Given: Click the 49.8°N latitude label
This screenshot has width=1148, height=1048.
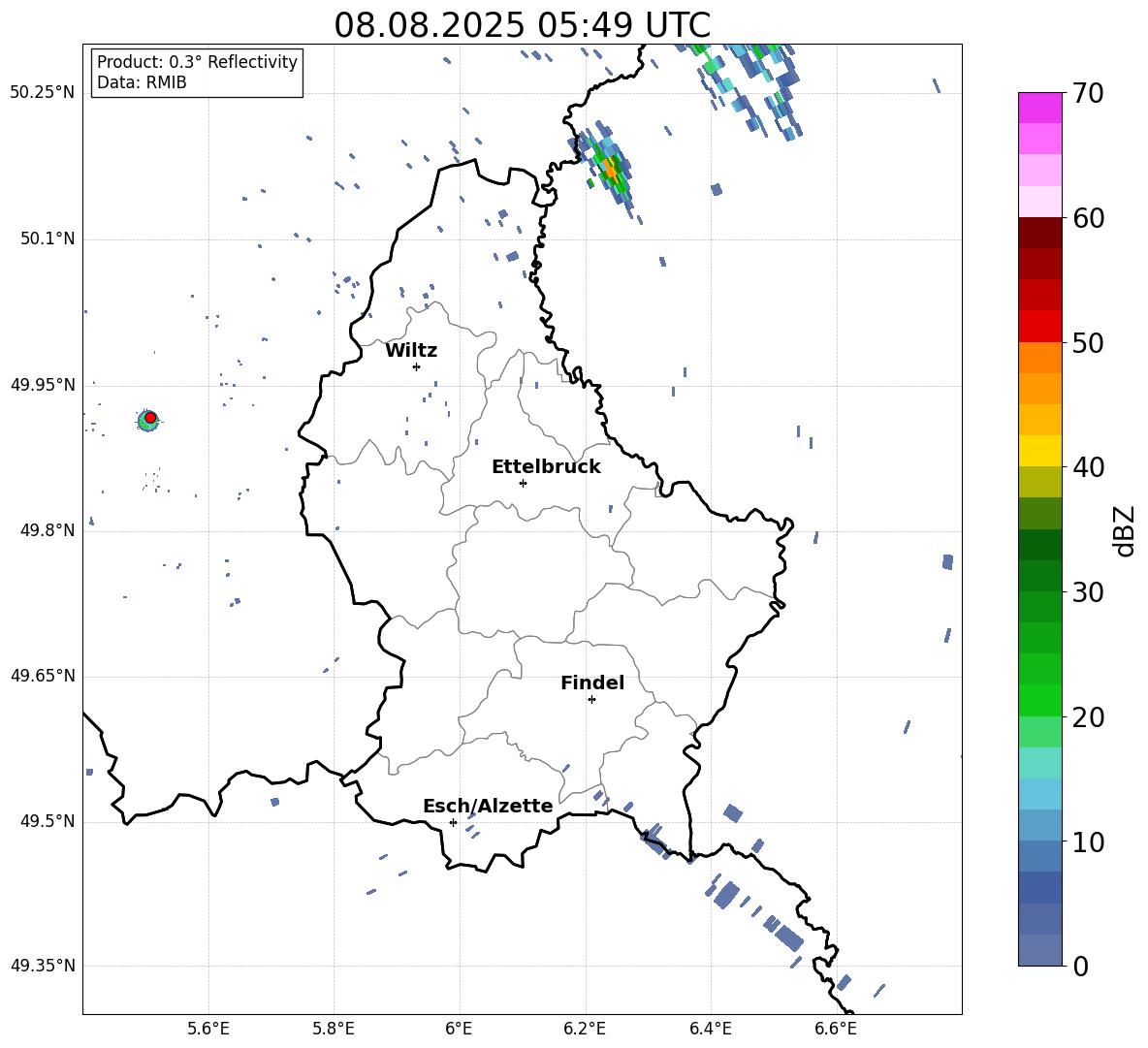Looking at the screenshot, I should point(48,530).
